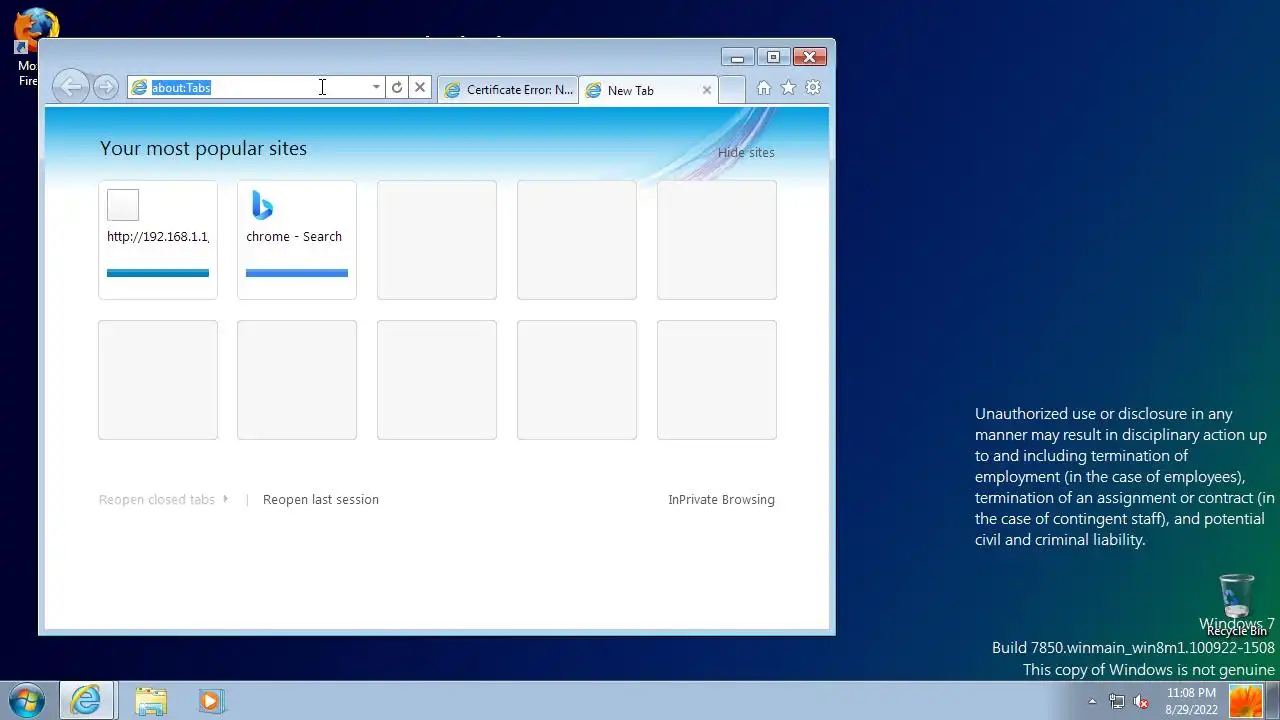This screenshot has height=720, width=1280.
Task: Refresh the page with the reload icon
Action: tap(397, 88)
